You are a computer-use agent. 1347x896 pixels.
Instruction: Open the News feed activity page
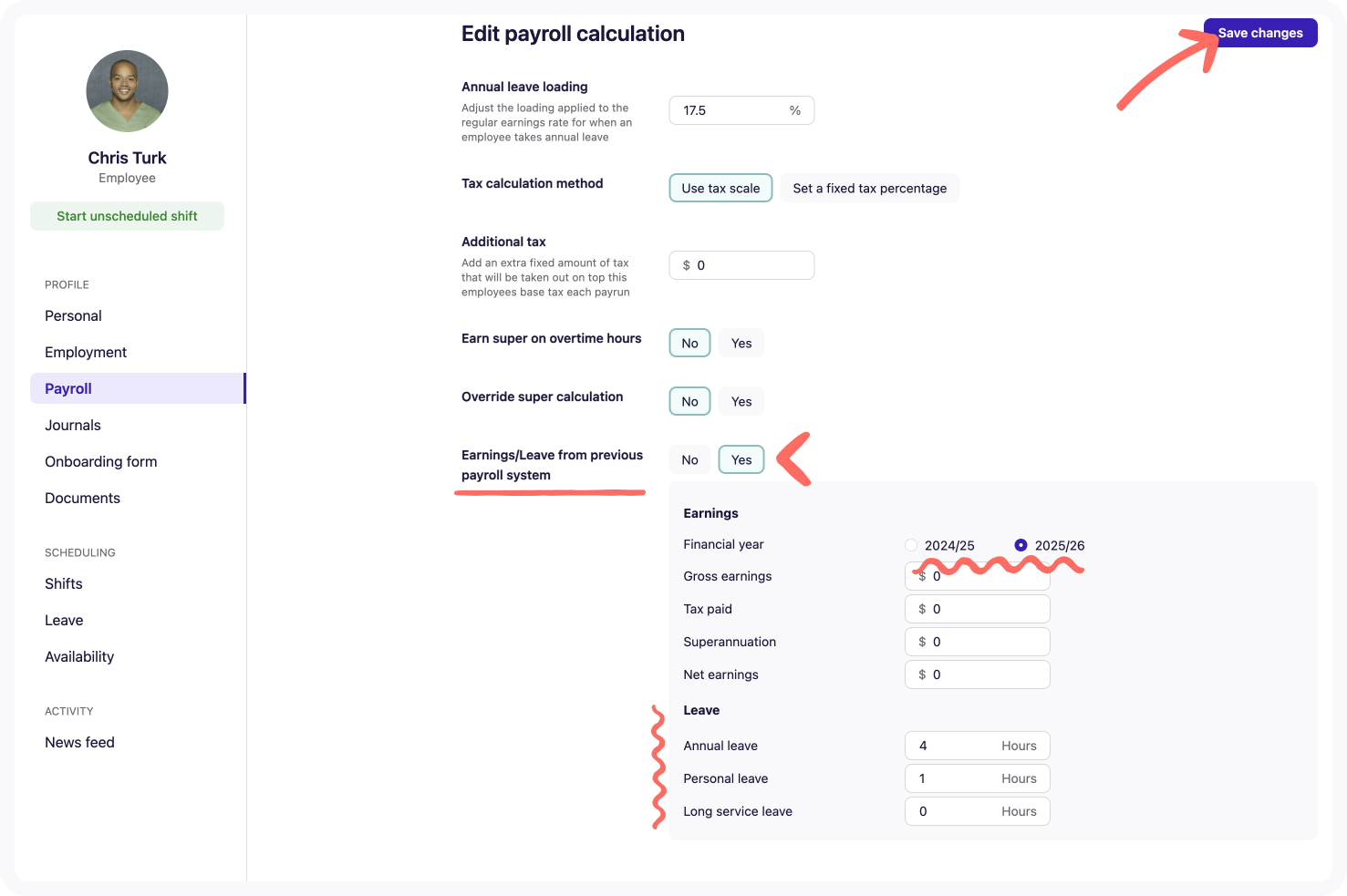point(79,743)
